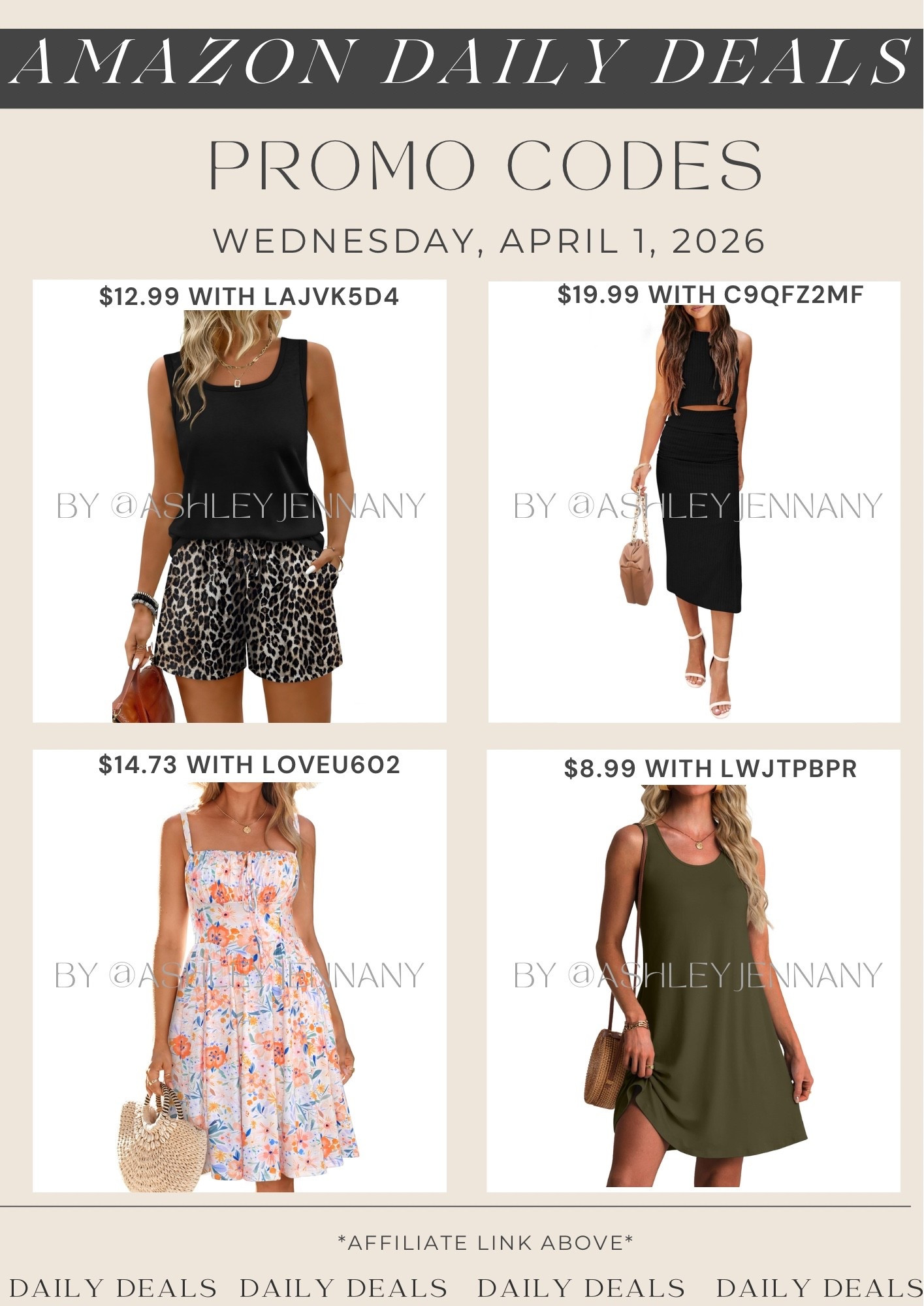
Task: Click the Affiliate Link Above note
Action: [485, 1243]
